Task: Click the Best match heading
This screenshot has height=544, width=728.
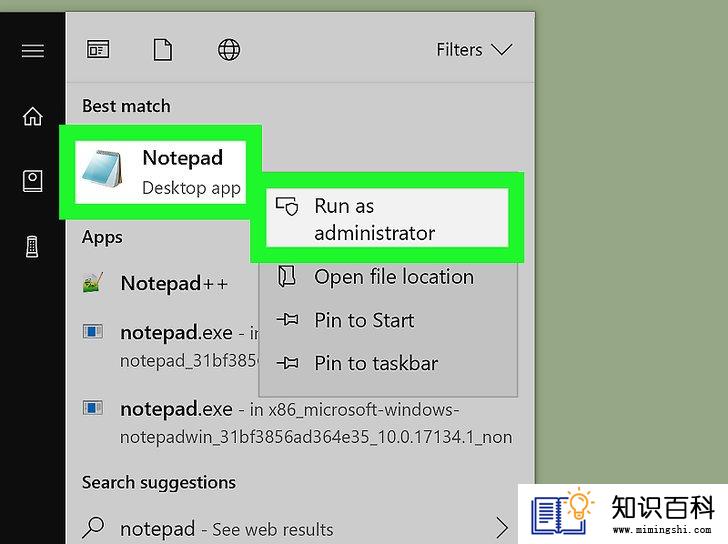Action: click(x=126, y=106)
